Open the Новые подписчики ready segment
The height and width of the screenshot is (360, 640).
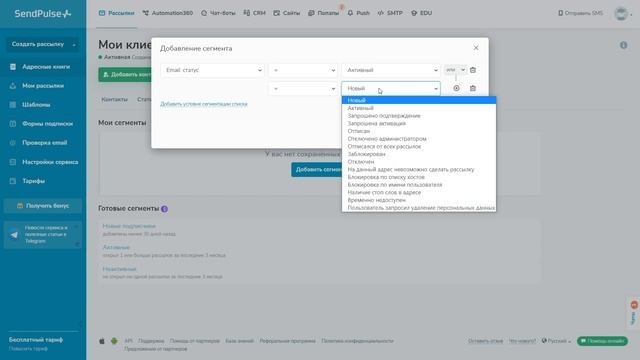(129, 226)
